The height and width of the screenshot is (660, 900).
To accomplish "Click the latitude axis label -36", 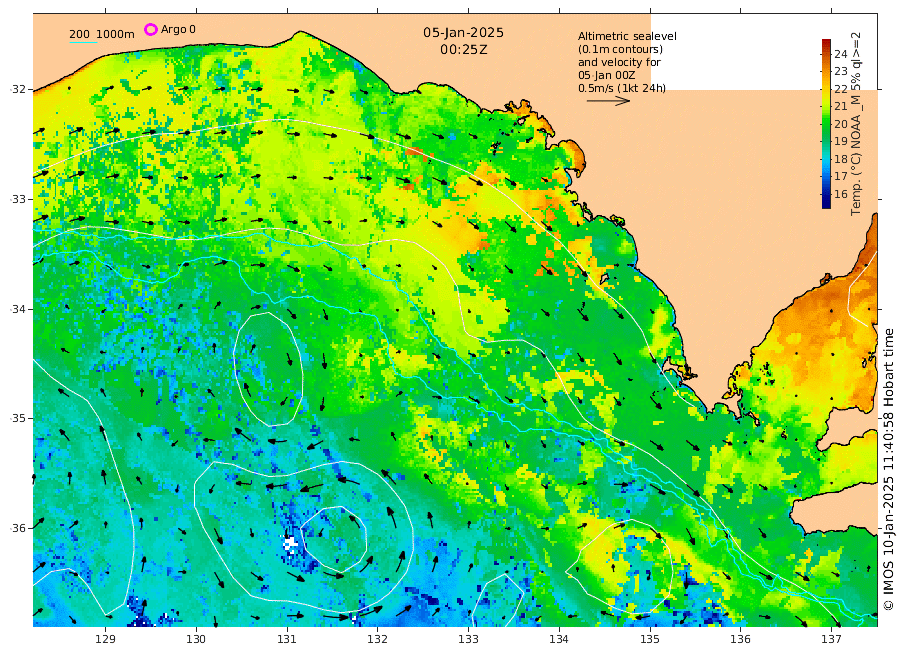I will 18,528.
